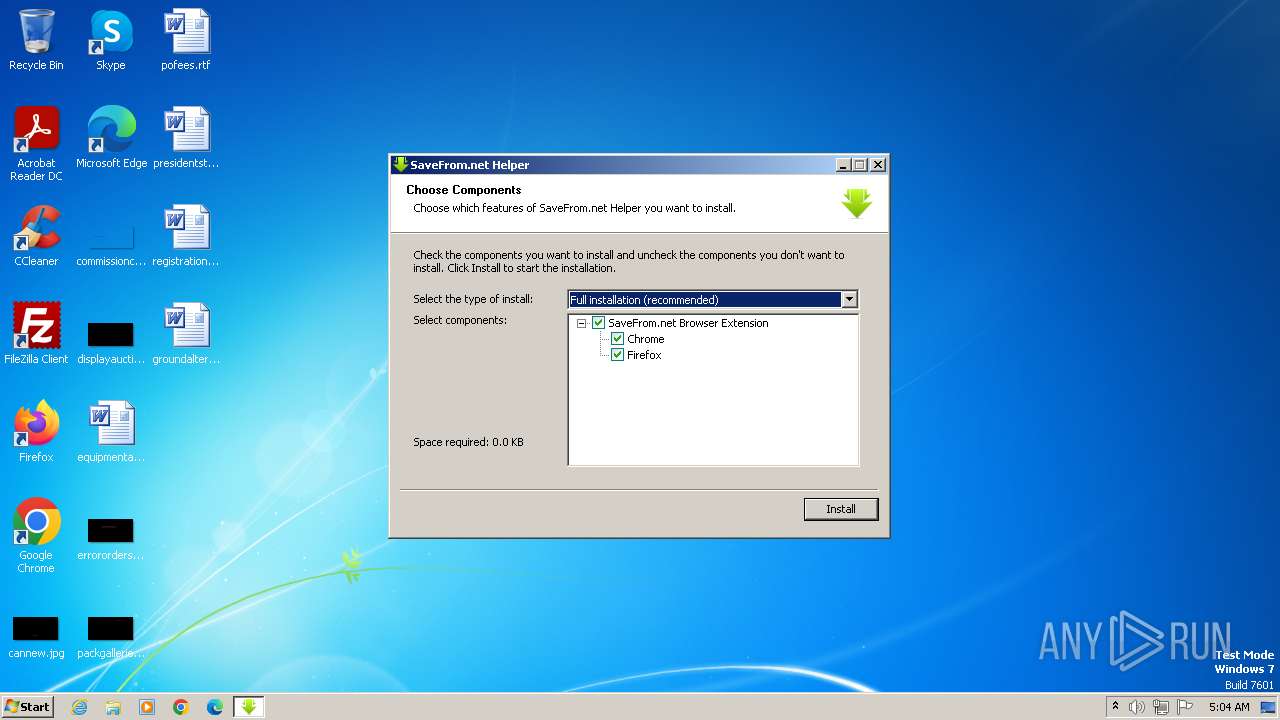Launch Skype from the desktop

click(x=110, y=40)
